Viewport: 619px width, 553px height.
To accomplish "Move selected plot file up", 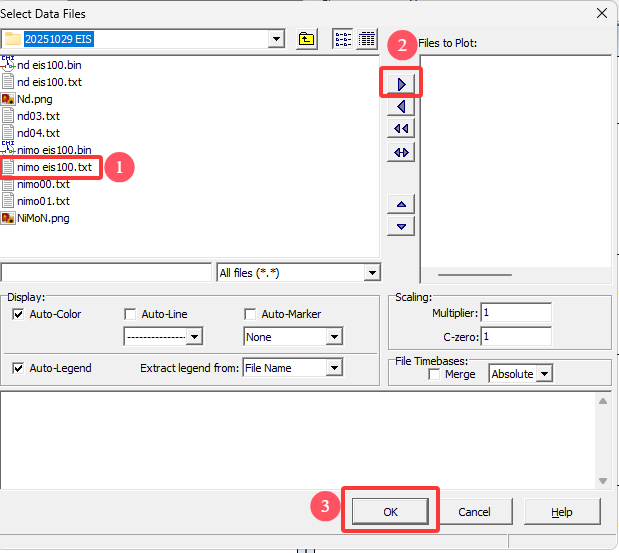I will click(401, 204).
